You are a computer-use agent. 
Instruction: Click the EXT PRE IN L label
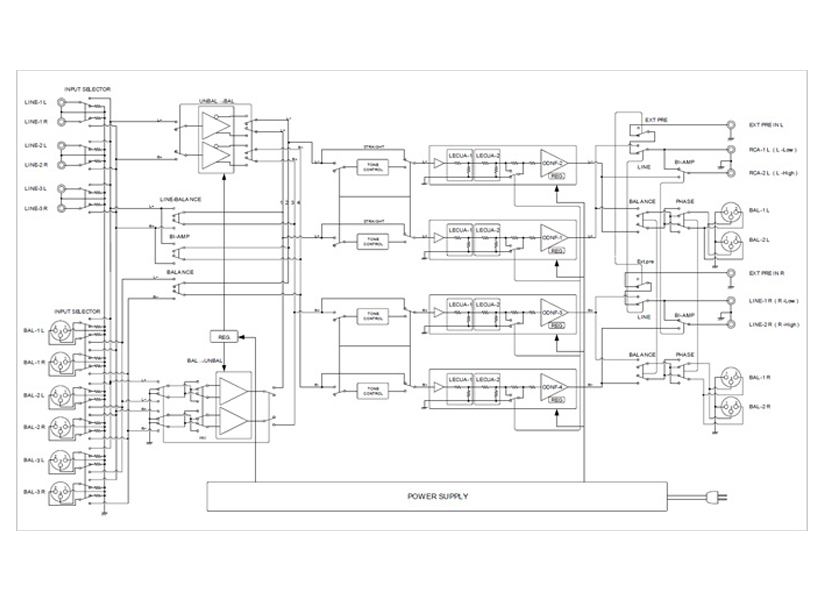click(766, 125)
